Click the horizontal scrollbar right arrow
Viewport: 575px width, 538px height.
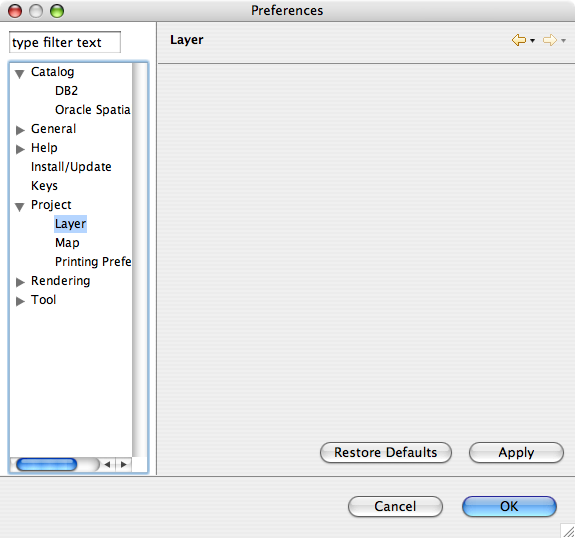124,465
